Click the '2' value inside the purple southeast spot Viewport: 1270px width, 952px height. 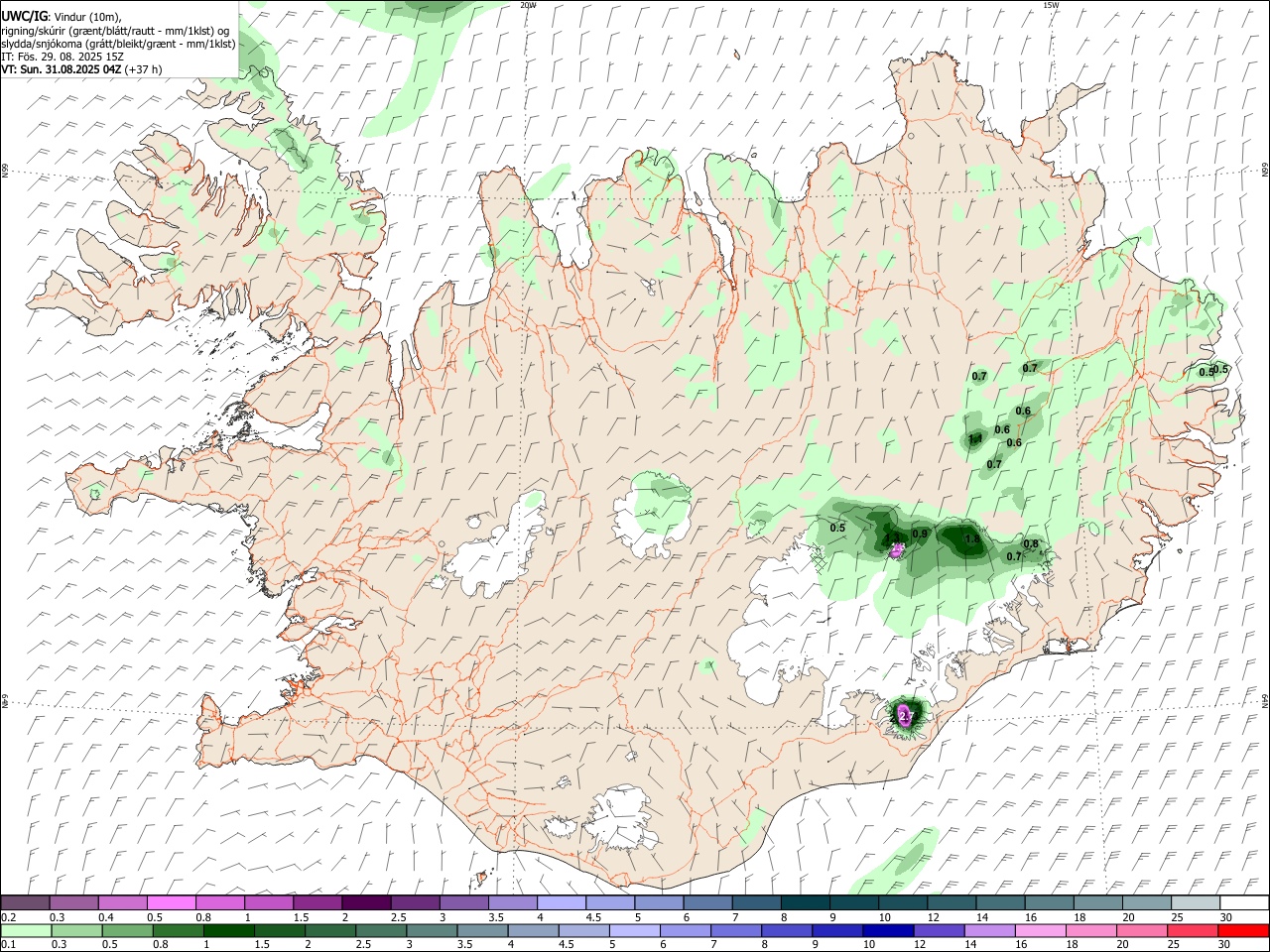pyautogui.click(x=904, y=715)
